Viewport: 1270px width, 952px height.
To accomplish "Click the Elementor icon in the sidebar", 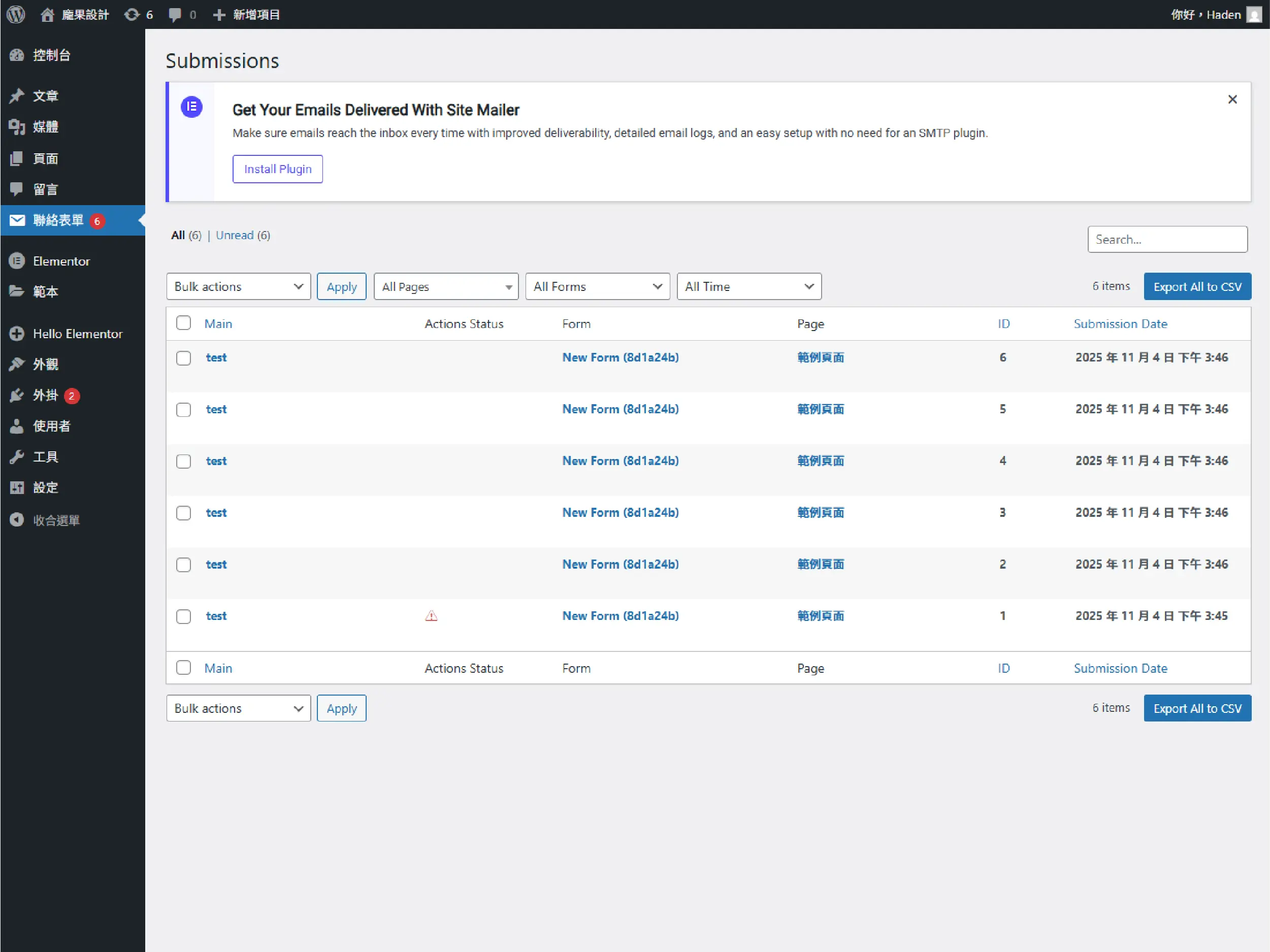I will [17, 260].
